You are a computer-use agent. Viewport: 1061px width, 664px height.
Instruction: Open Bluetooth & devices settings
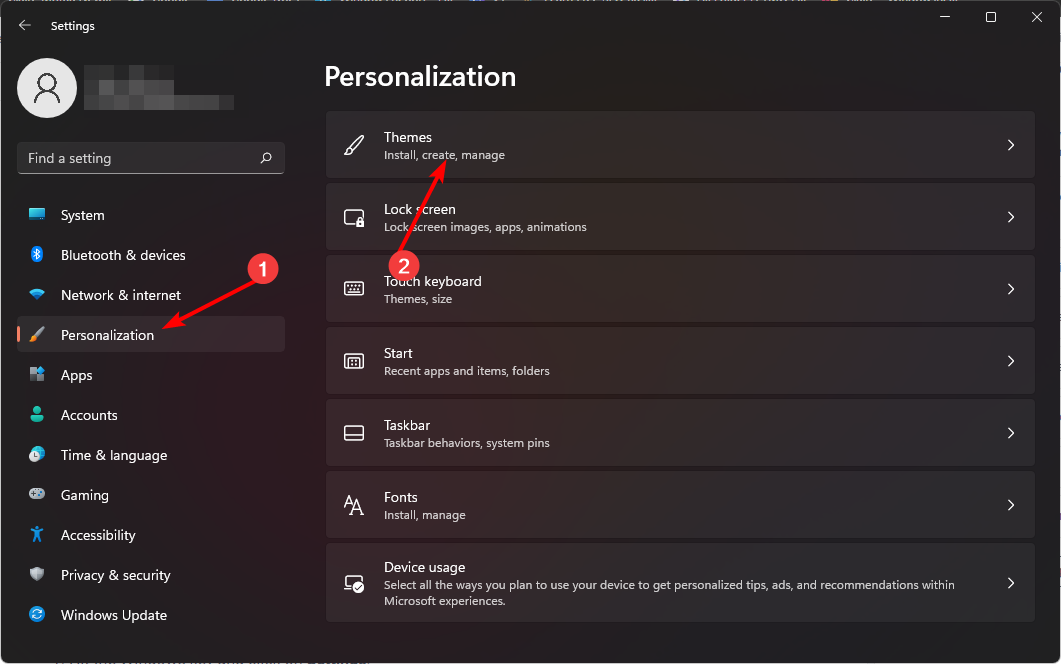(x=37, y=255)
